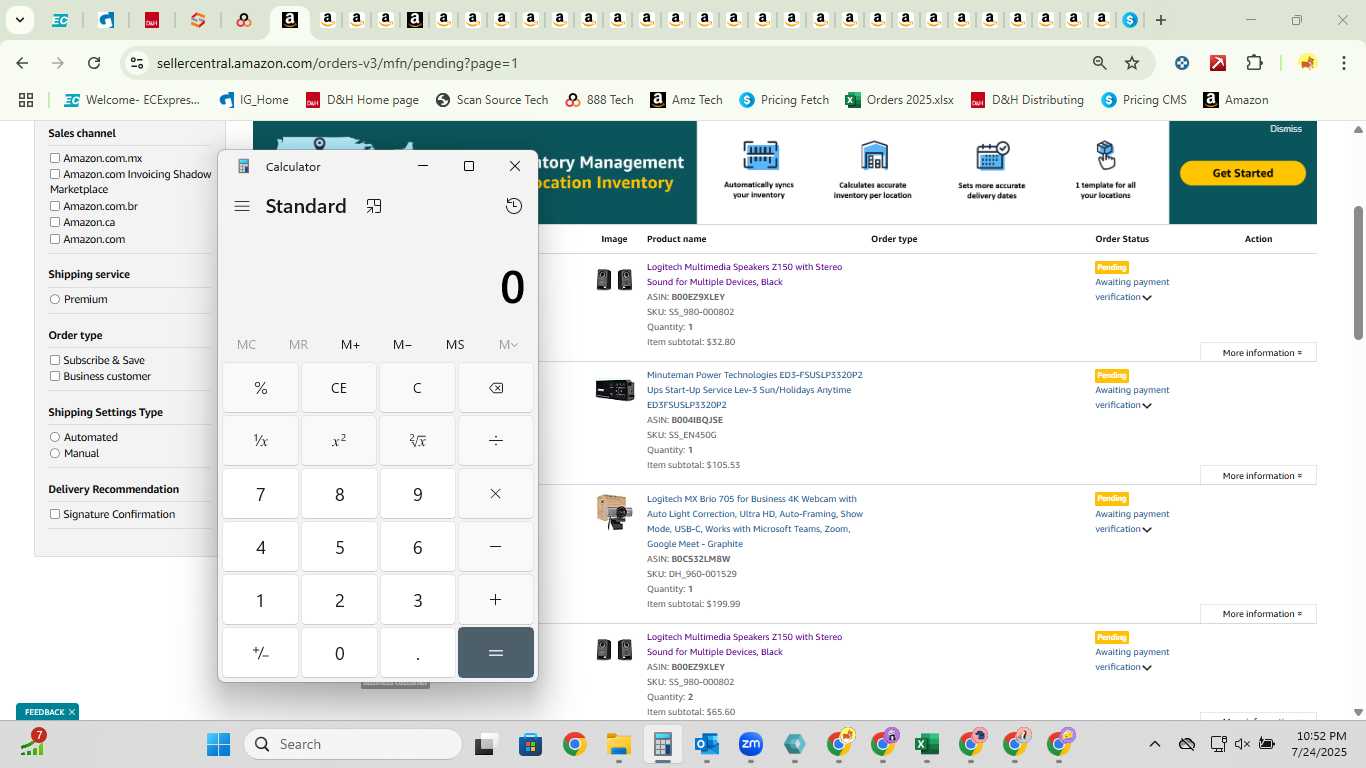The image size is (1366, 768).
Task: Expand More information for Minuteman order
Action: point(1258,475)
